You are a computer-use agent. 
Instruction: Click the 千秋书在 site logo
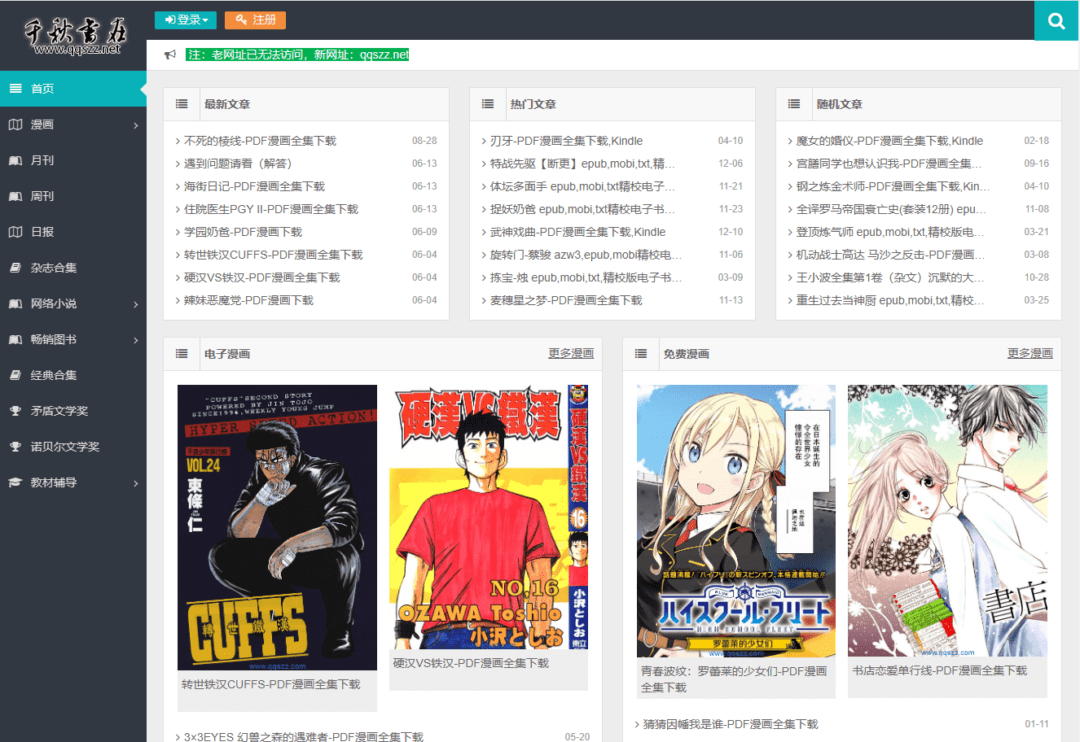click(73, 35)
